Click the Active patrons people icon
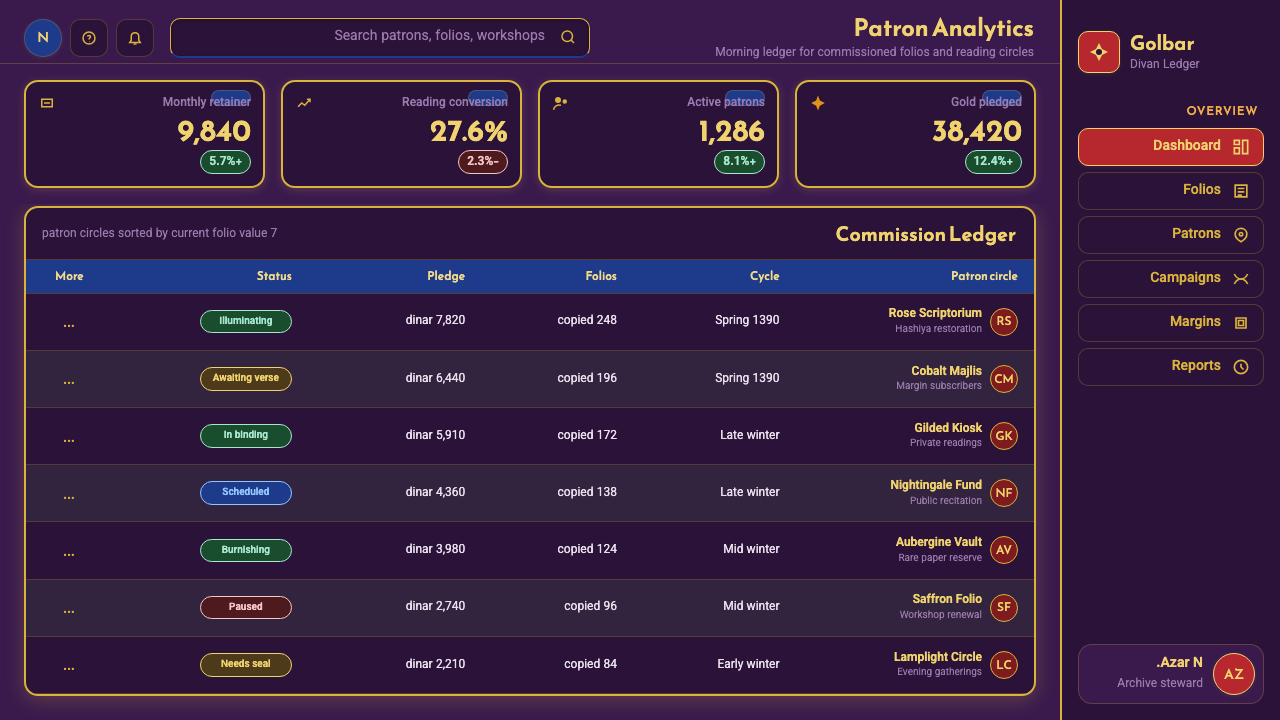This screenshot has width=1280, height=720. point(561,103)
